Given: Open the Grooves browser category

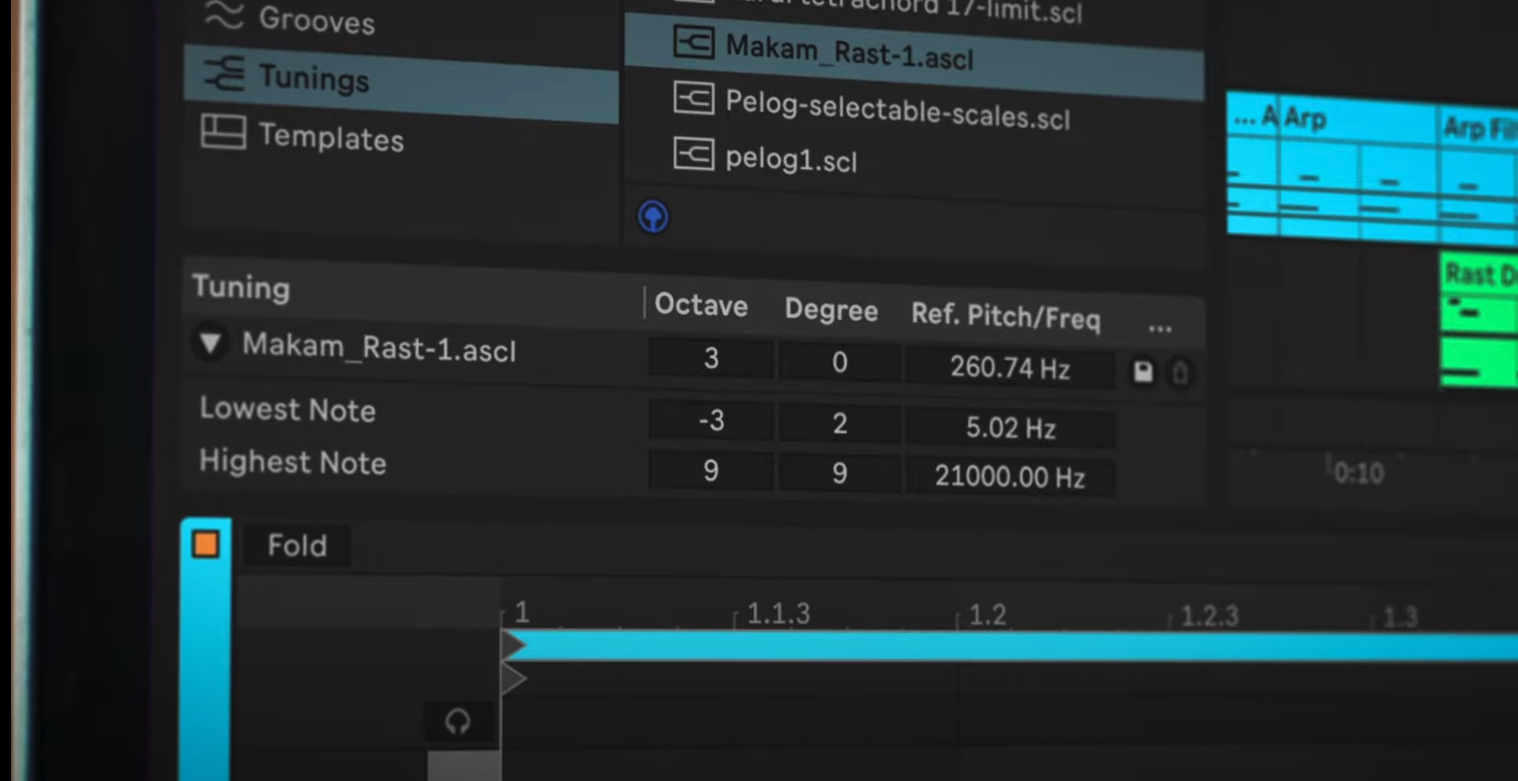Looking at the screenshot, I should click(290, 18).
